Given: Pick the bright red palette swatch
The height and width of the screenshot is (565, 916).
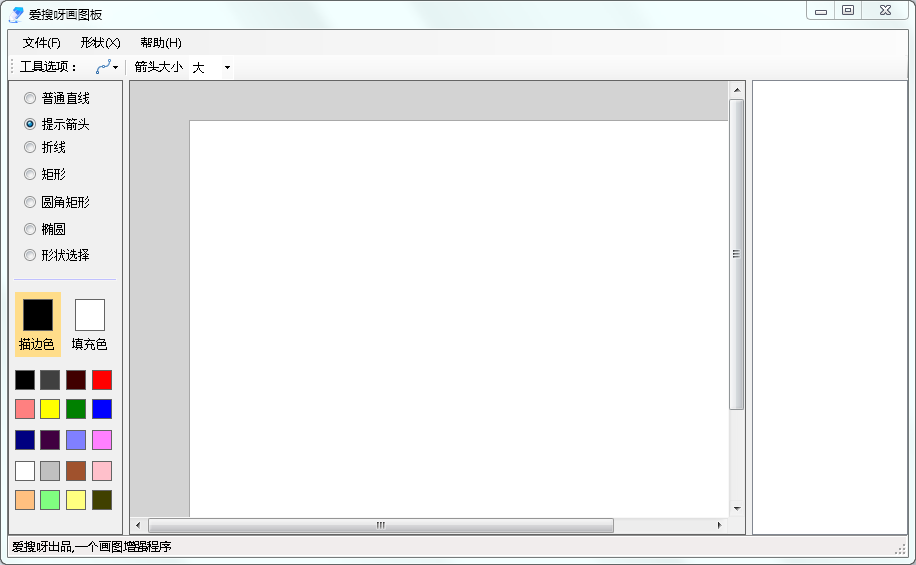Looking at the screenshot, I should click(x=102, y=380).
